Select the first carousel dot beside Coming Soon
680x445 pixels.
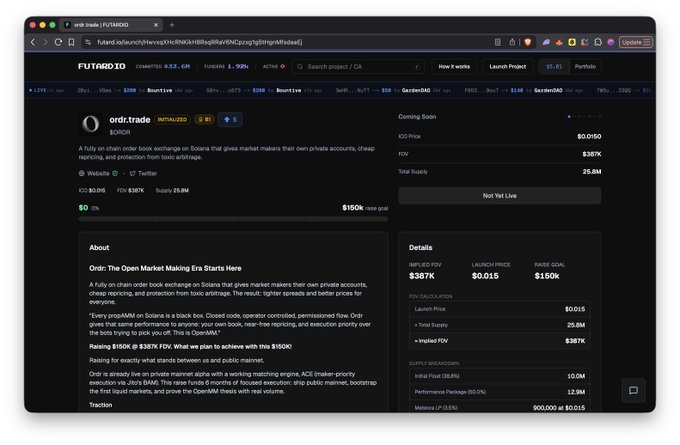click(x=569, y=117)
